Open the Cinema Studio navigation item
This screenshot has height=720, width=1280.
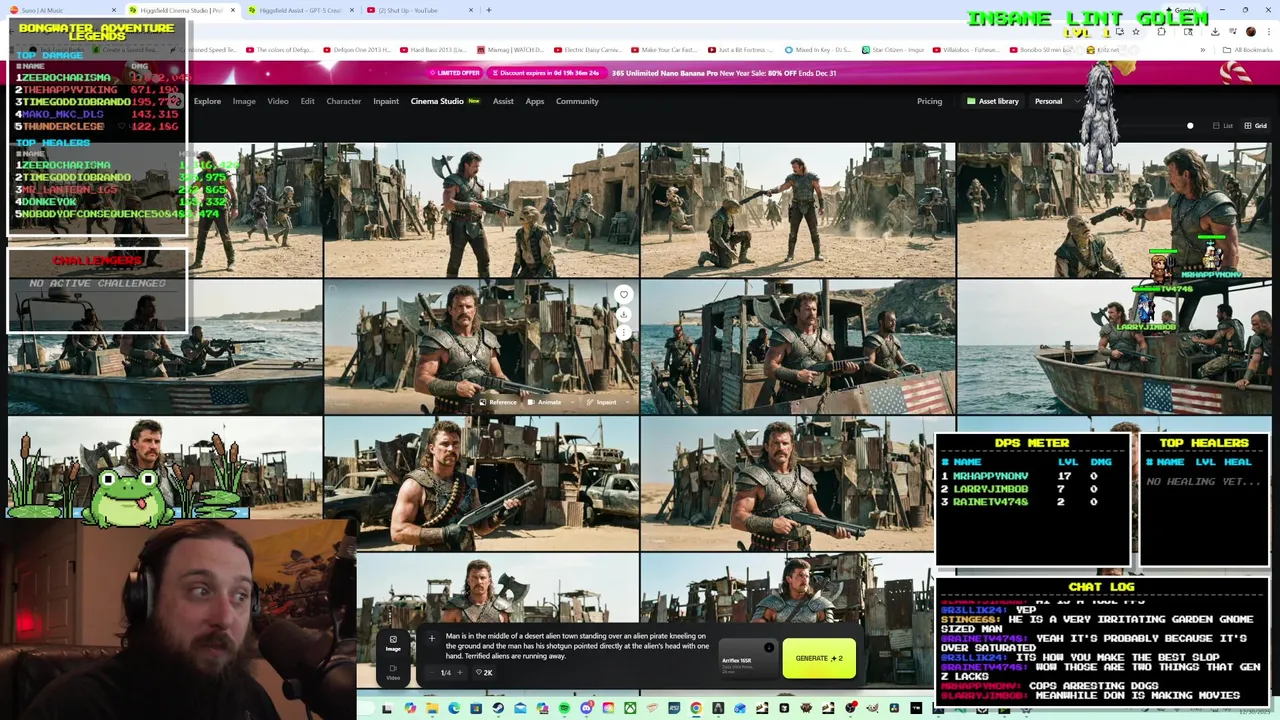(x=445, y=101)
